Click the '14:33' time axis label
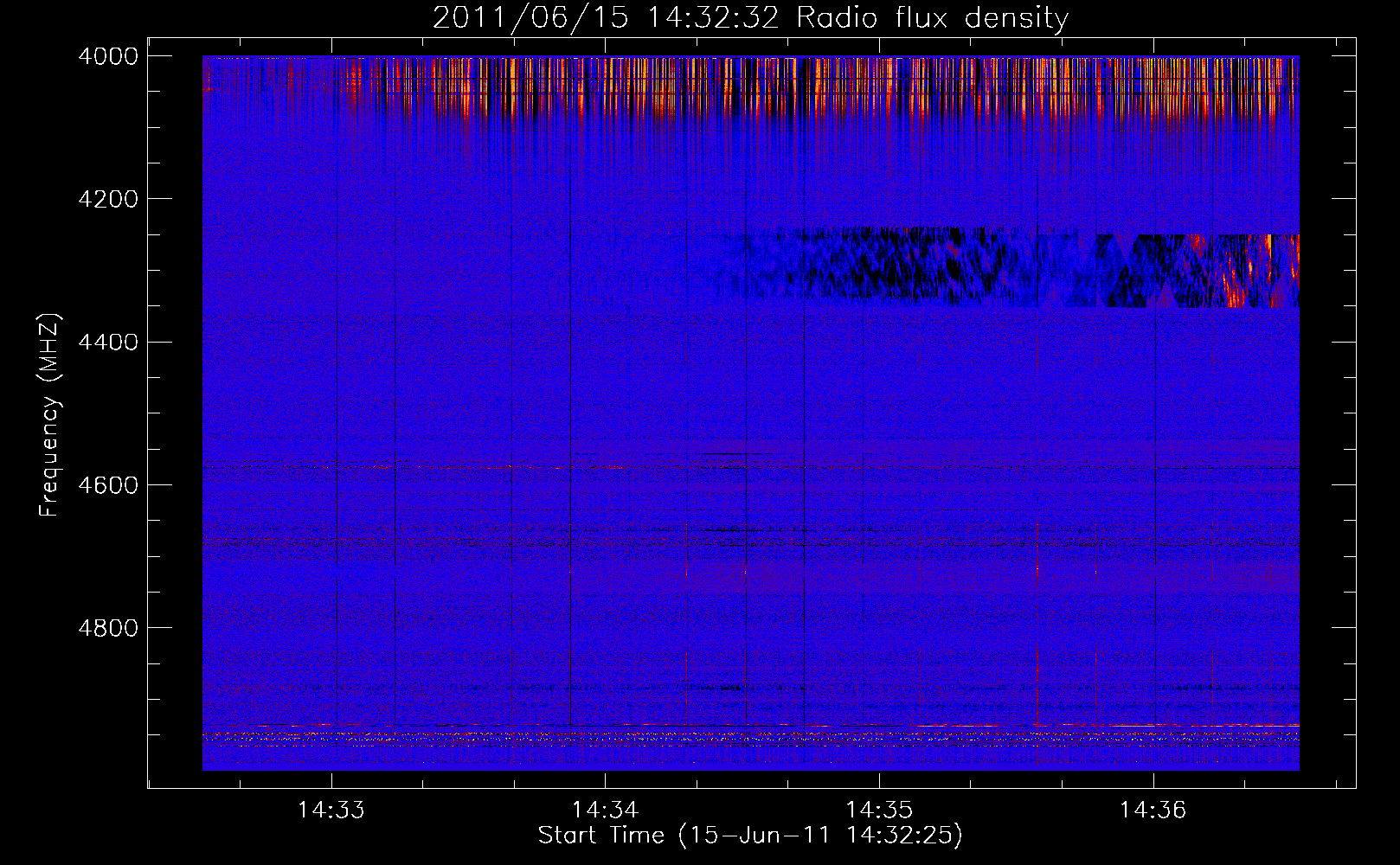 pos(331,811)
